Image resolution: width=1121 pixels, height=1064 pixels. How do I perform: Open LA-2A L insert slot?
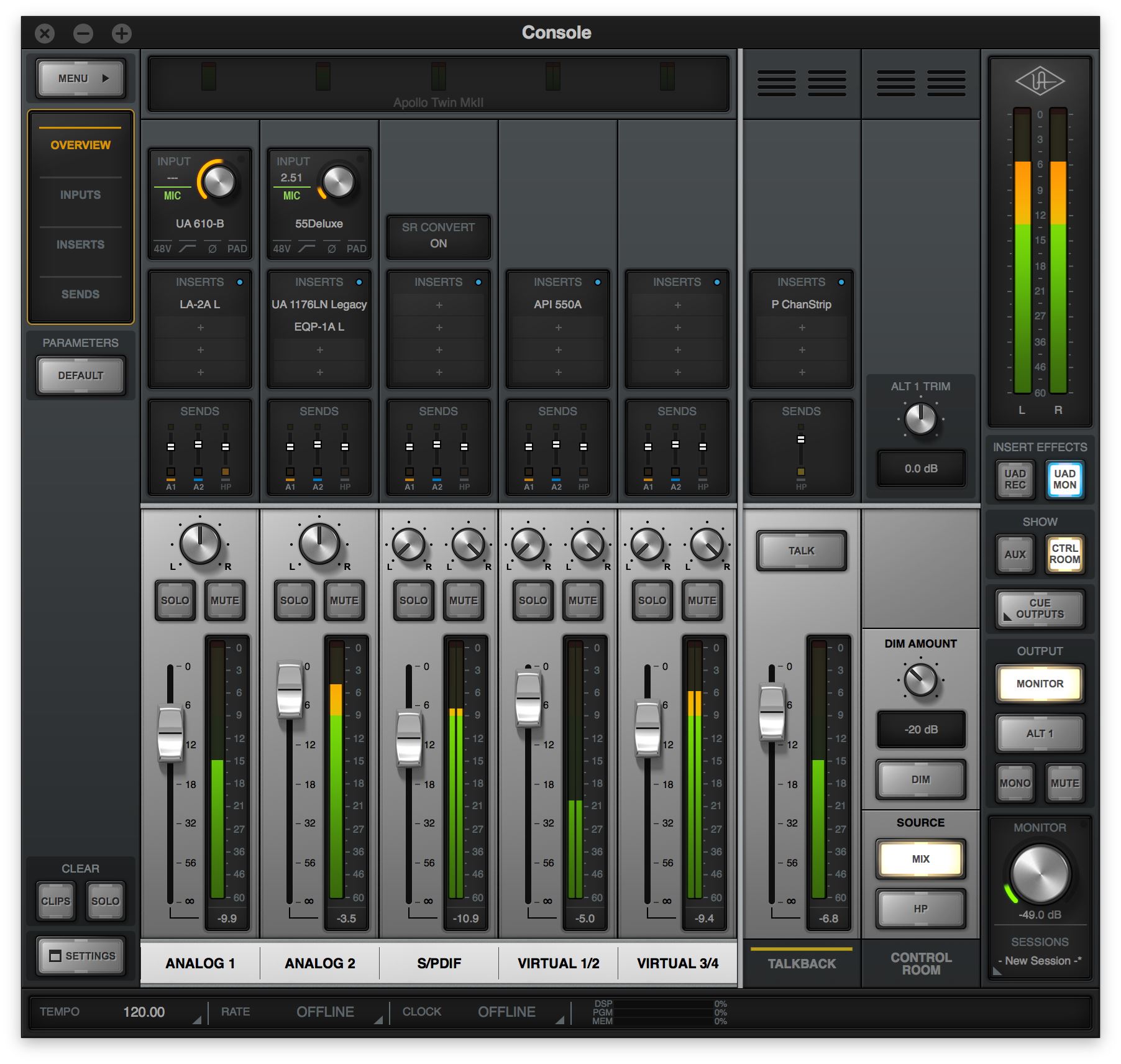point(199,305)
